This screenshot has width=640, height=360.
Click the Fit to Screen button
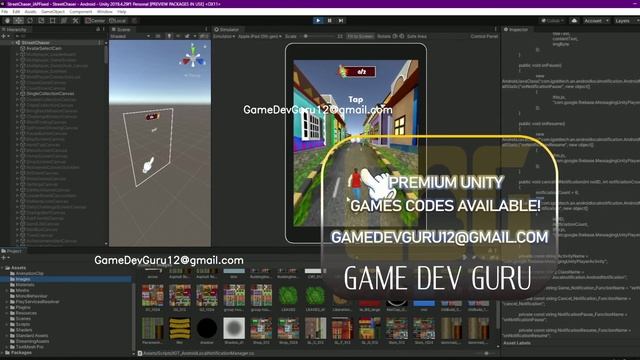coord(360,36)
